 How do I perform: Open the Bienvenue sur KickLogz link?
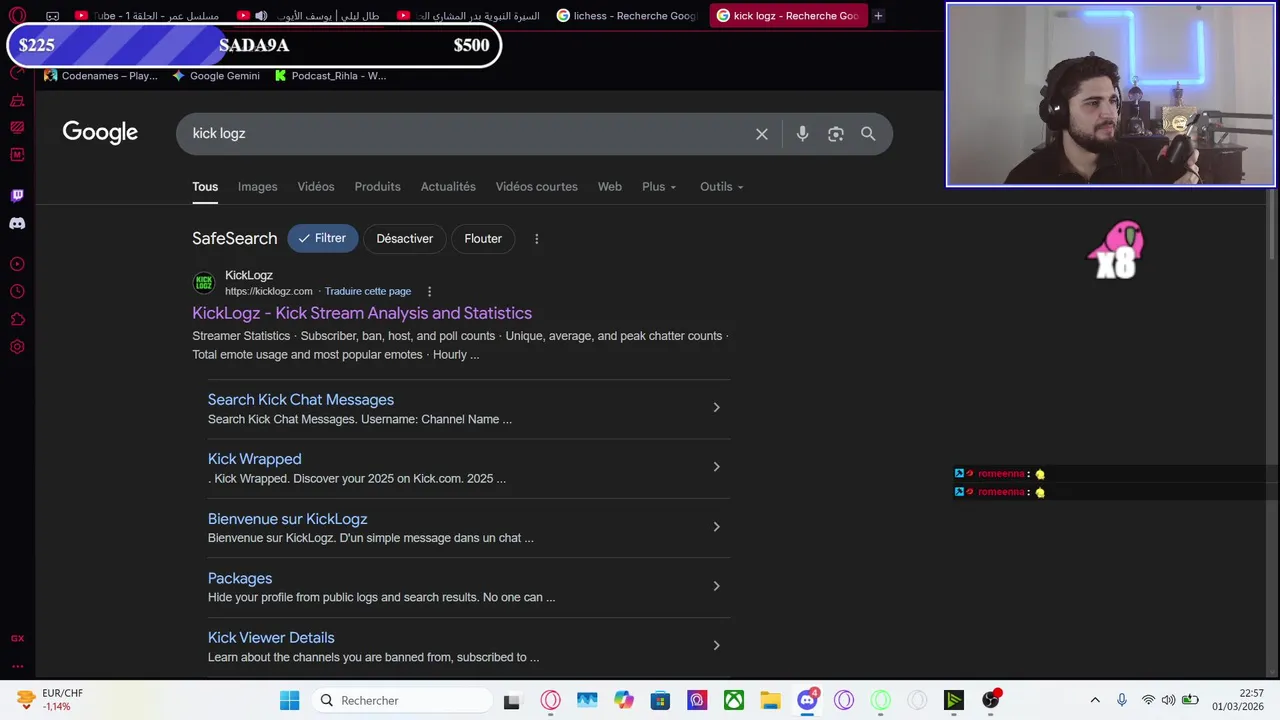click(288, 519)
